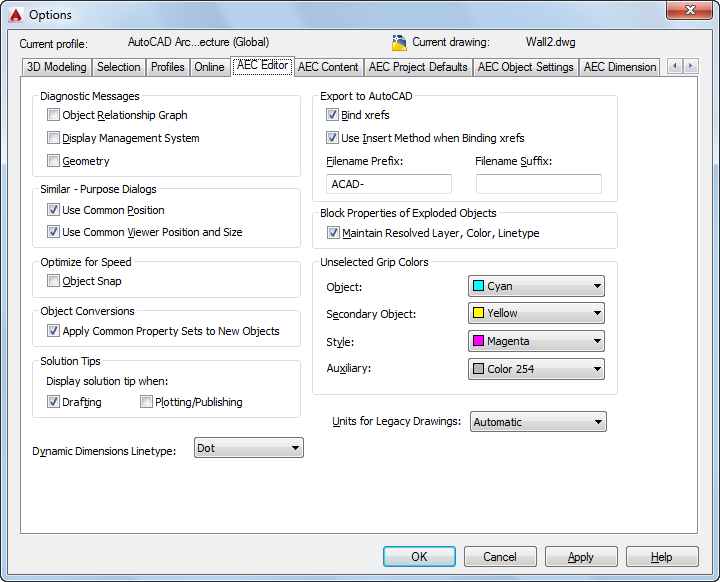Click the Filename Suffix input field

coord(539,184)
